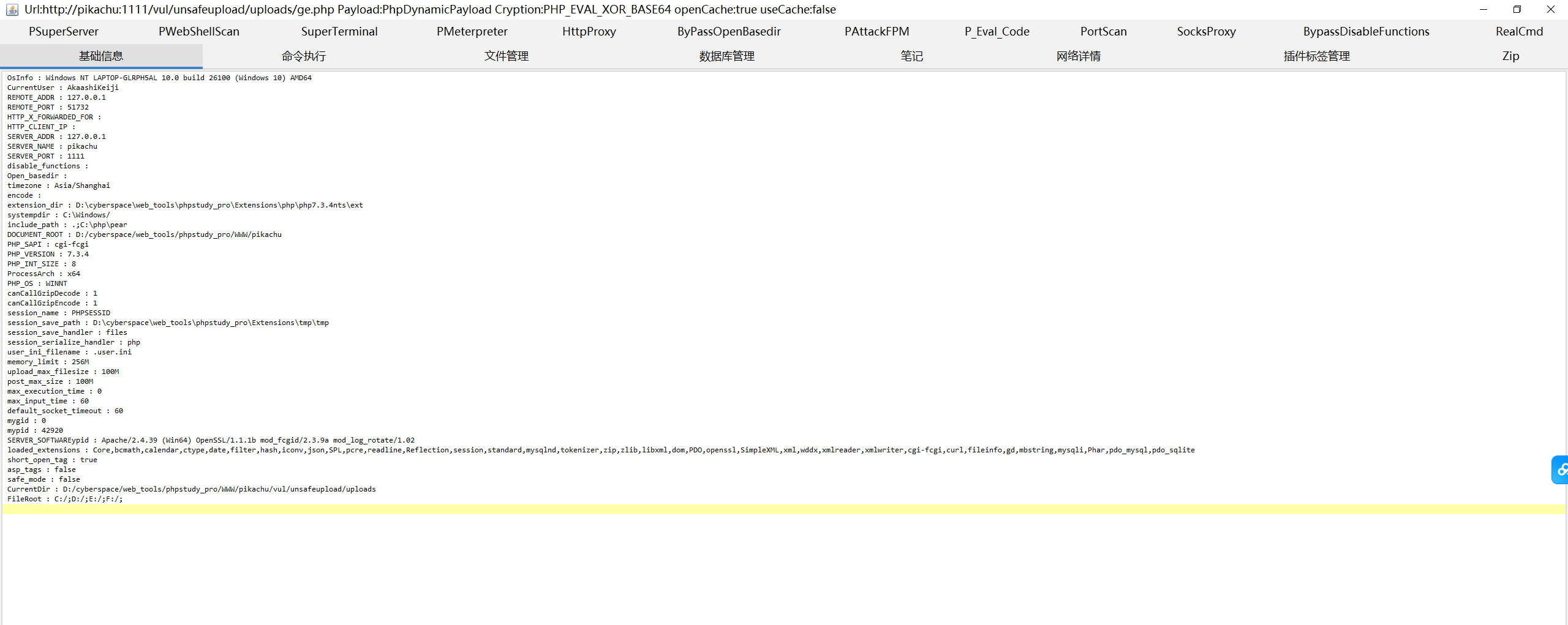This screenshot has height=625, width=1568.
Task: Click the REMOTE_PORT : 51732 line
Action: click(48, 107)
